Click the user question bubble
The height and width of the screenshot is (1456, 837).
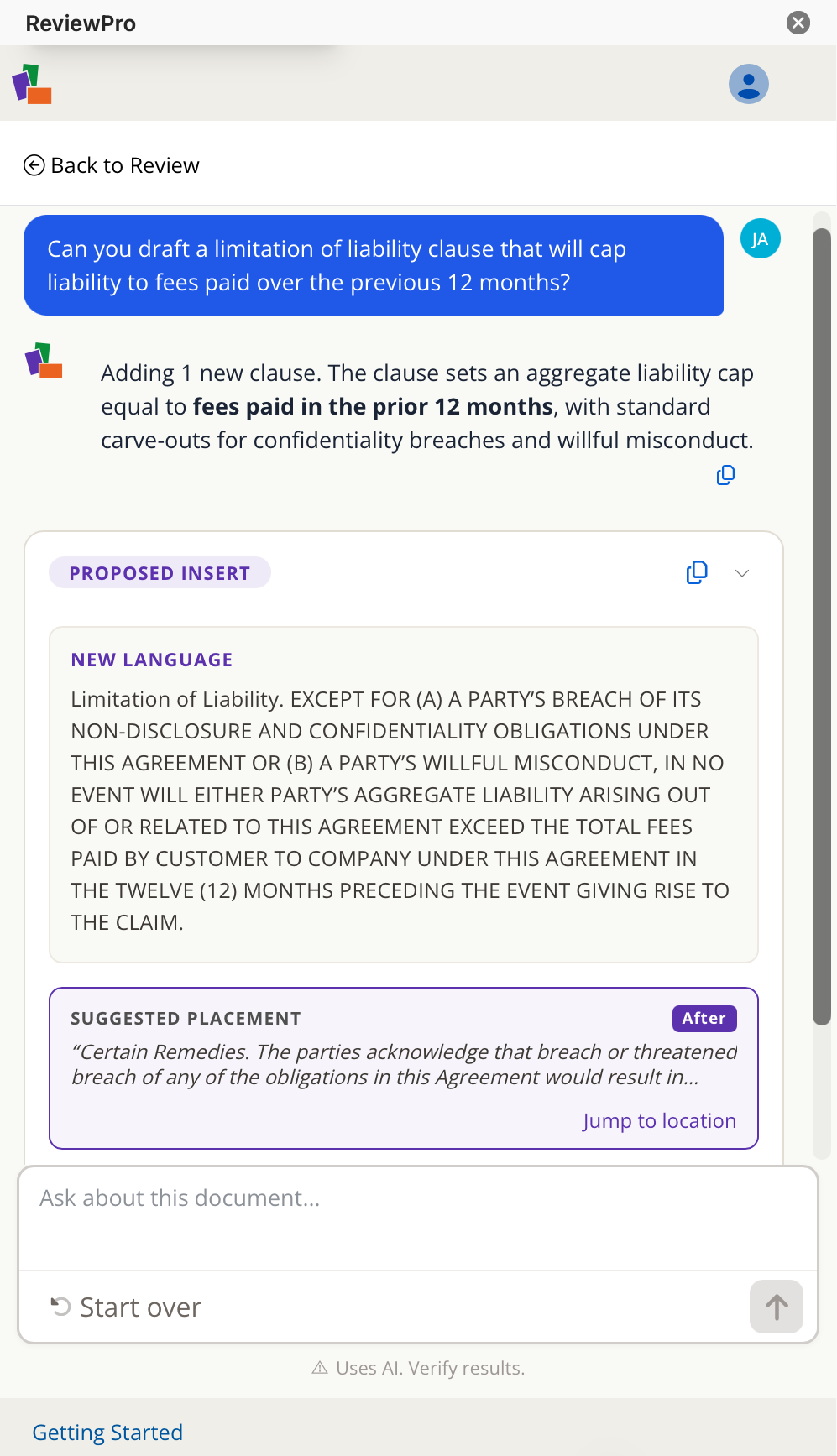[x=374, y=265]
